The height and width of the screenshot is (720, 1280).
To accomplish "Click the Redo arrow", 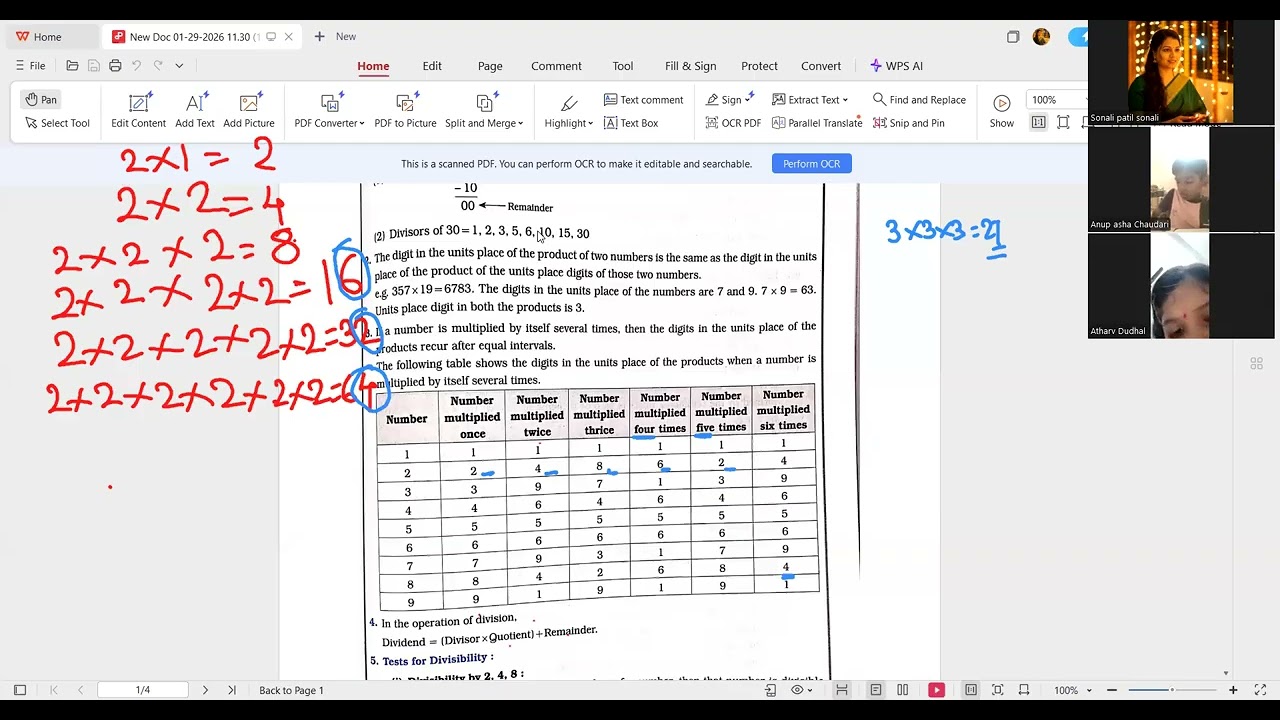I will pyautogui.click(x=158, y=66).
